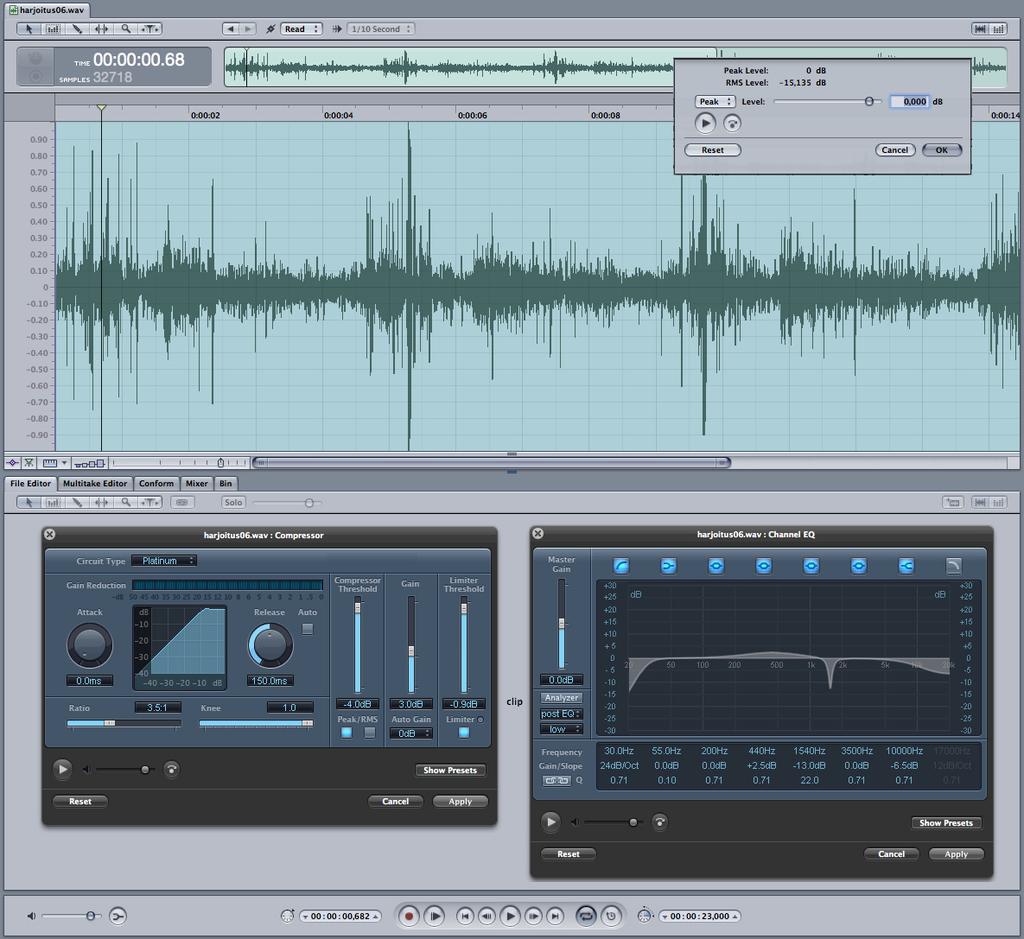
Task: Toggle the cycle loop button in transport bar
Action: click(586, 916)
